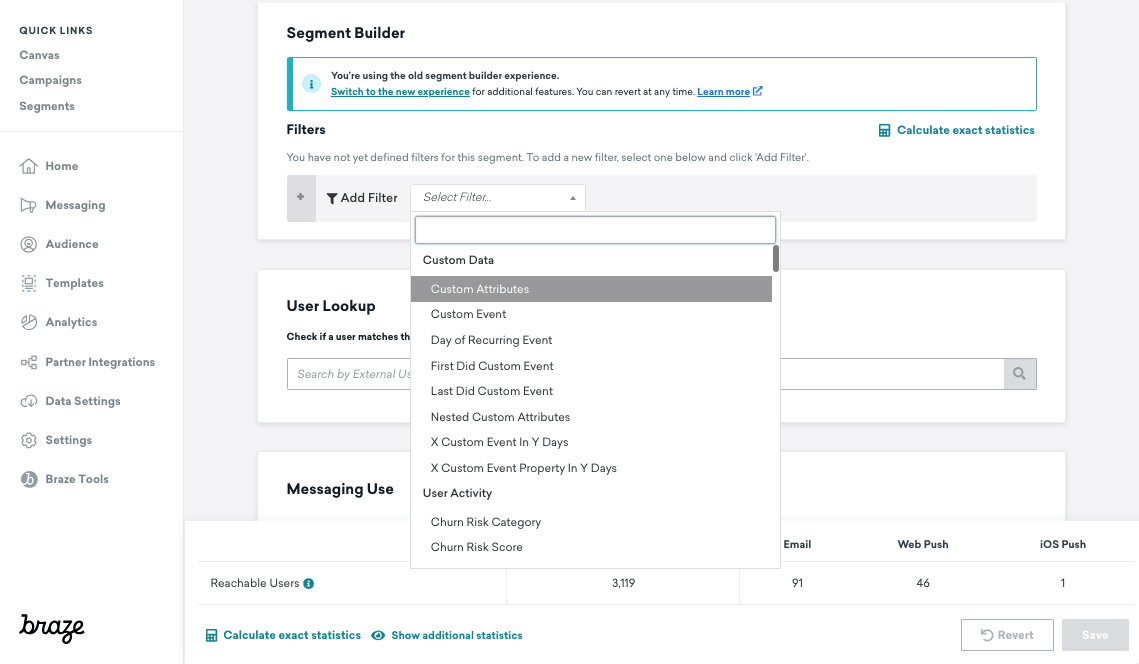Show additional statistics eye toggle
1139x664 pixels.
(379, 635)
